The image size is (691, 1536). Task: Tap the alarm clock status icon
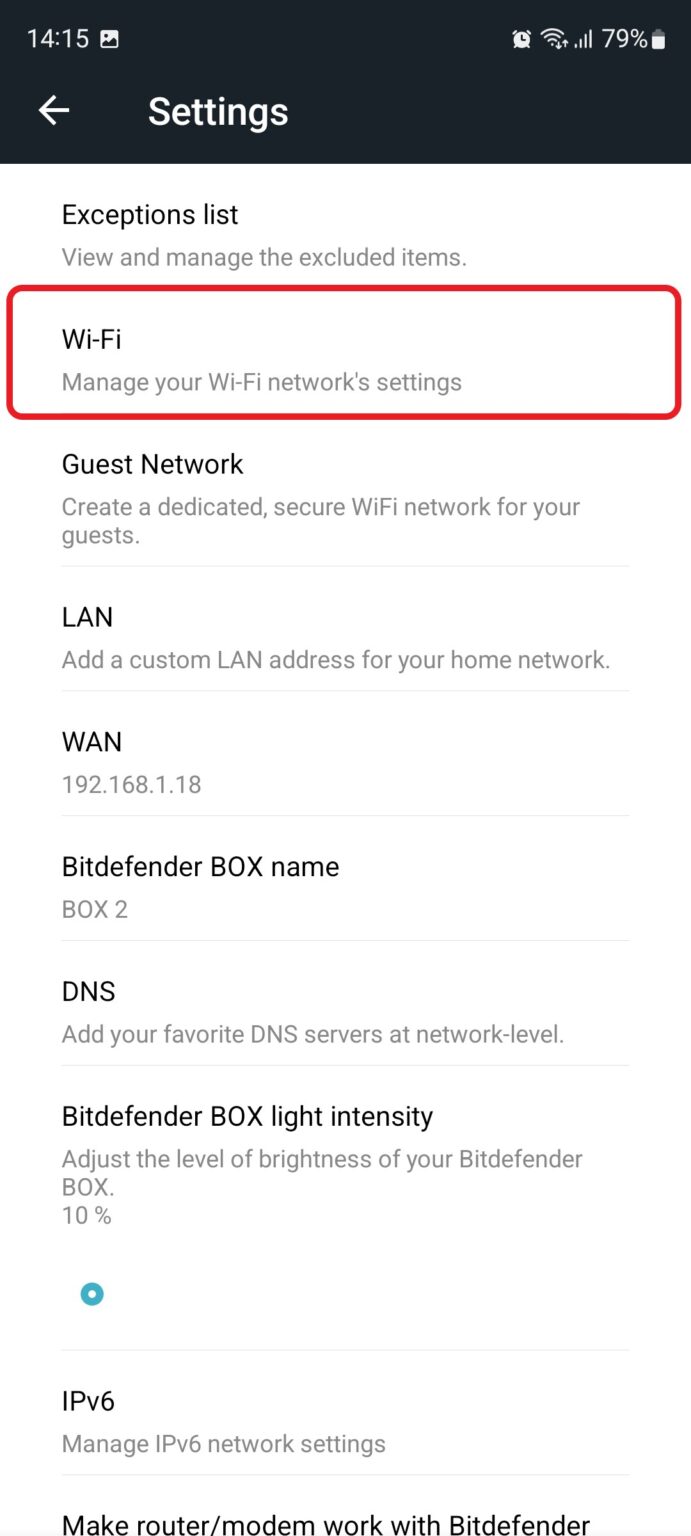(521, 38)
